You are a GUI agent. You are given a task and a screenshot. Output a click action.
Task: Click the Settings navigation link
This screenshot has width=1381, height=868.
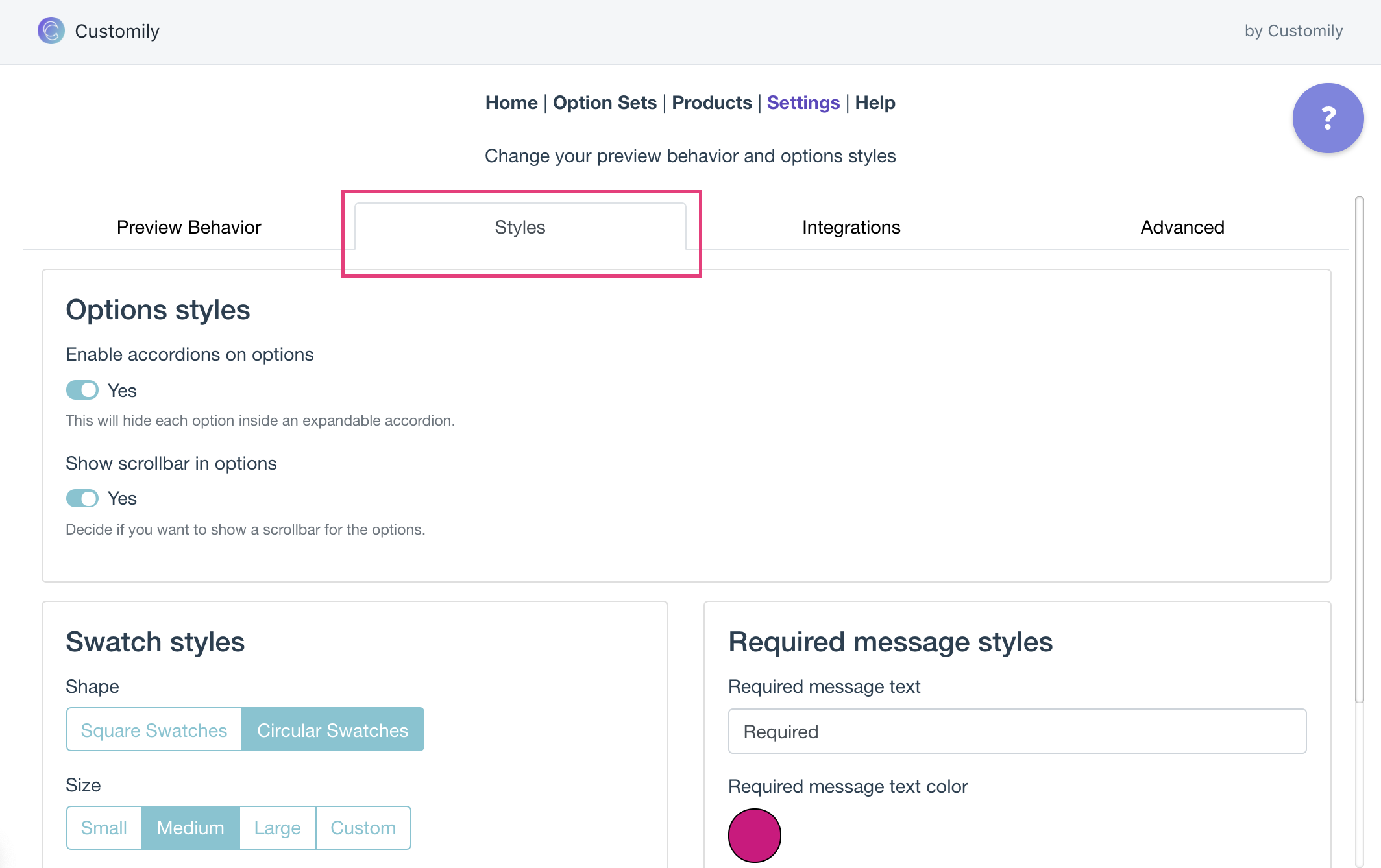(803, 102)
